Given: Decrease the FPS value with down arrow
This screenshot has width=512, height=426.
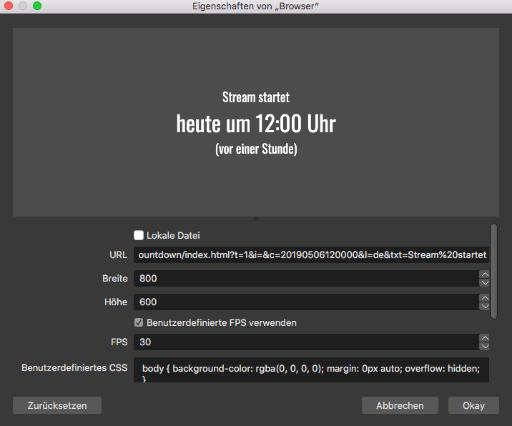Looking at the screenshot, I should pyautogui.click(x=484, y=346).
